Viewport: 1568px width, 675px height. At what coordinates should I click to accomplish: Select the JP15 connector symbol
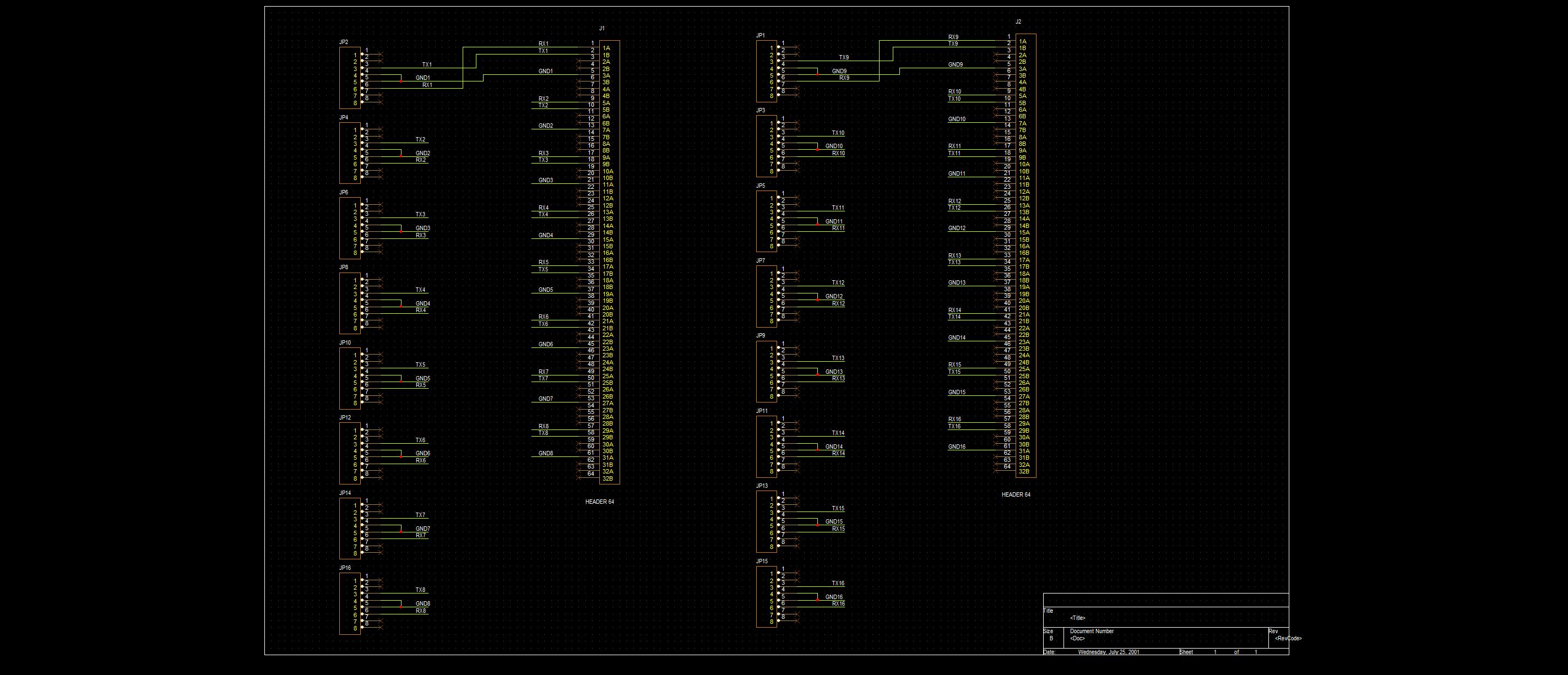(x=766, y=597)
